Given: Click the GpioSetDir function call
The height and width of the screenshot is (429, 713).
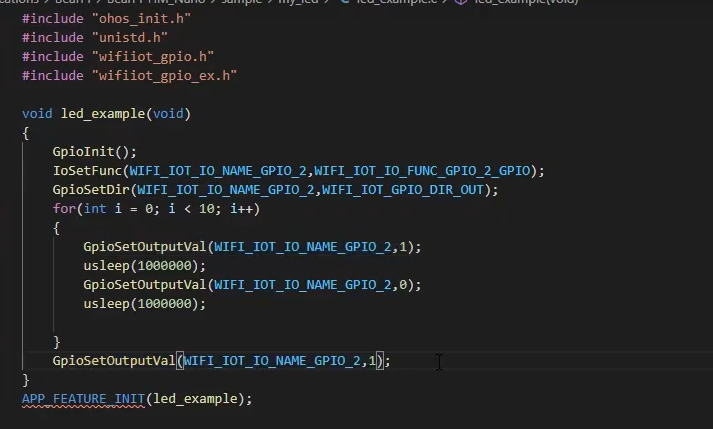Looking at the screenshot, I should coord(91,190).
